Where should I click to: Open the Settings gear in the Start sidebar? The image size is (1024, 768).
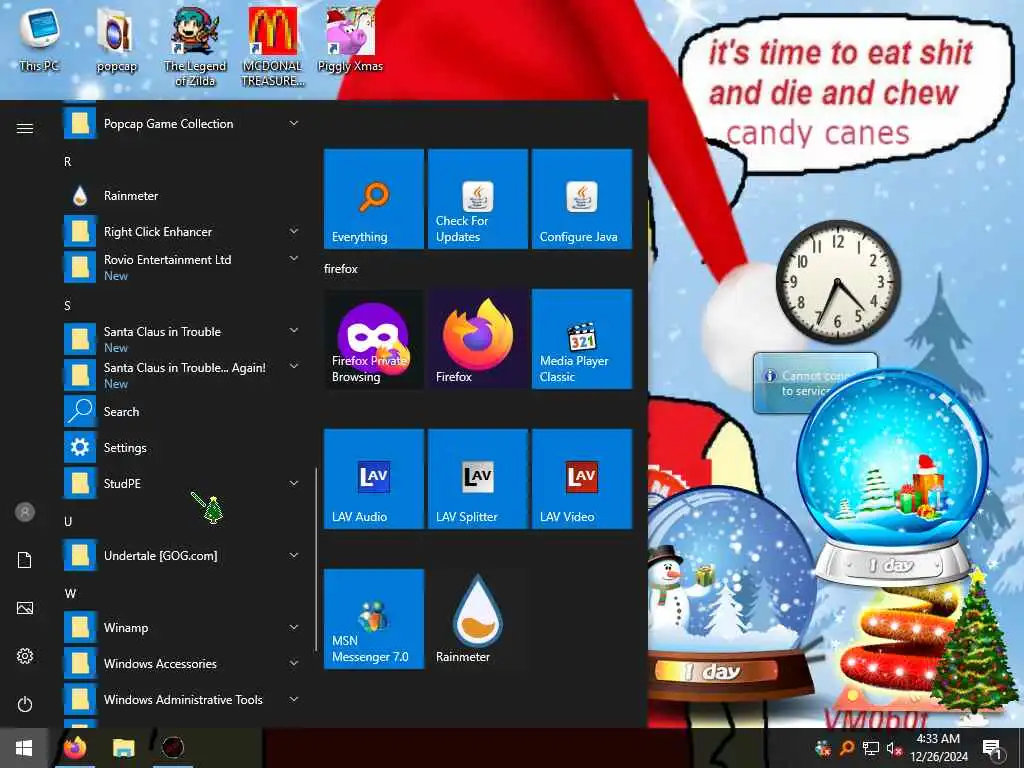pos(25,656)
